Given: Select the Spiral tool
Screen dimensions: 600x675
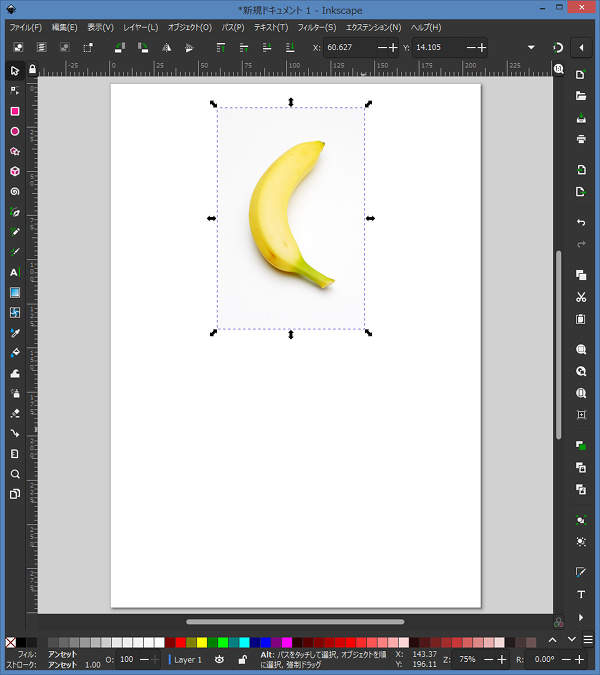Looking at the screenshot, I should [15, 192].
